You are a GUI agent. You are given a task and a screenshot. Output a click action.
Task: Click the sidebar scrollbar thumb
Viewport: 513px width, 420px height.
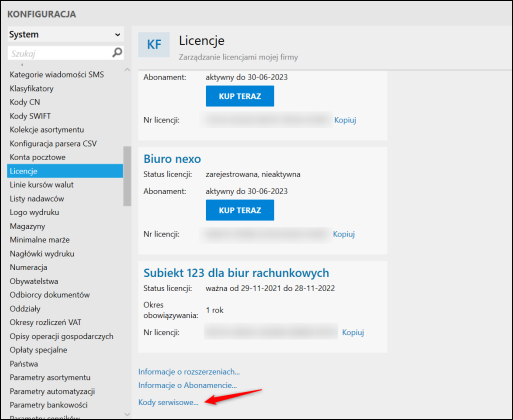(127, 176)
